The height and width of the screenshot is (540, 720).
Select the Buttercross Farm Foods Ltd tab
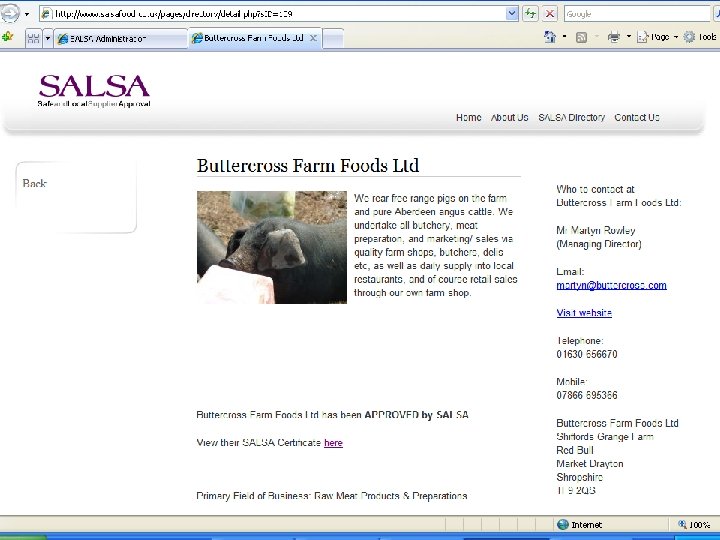[253, 38]
